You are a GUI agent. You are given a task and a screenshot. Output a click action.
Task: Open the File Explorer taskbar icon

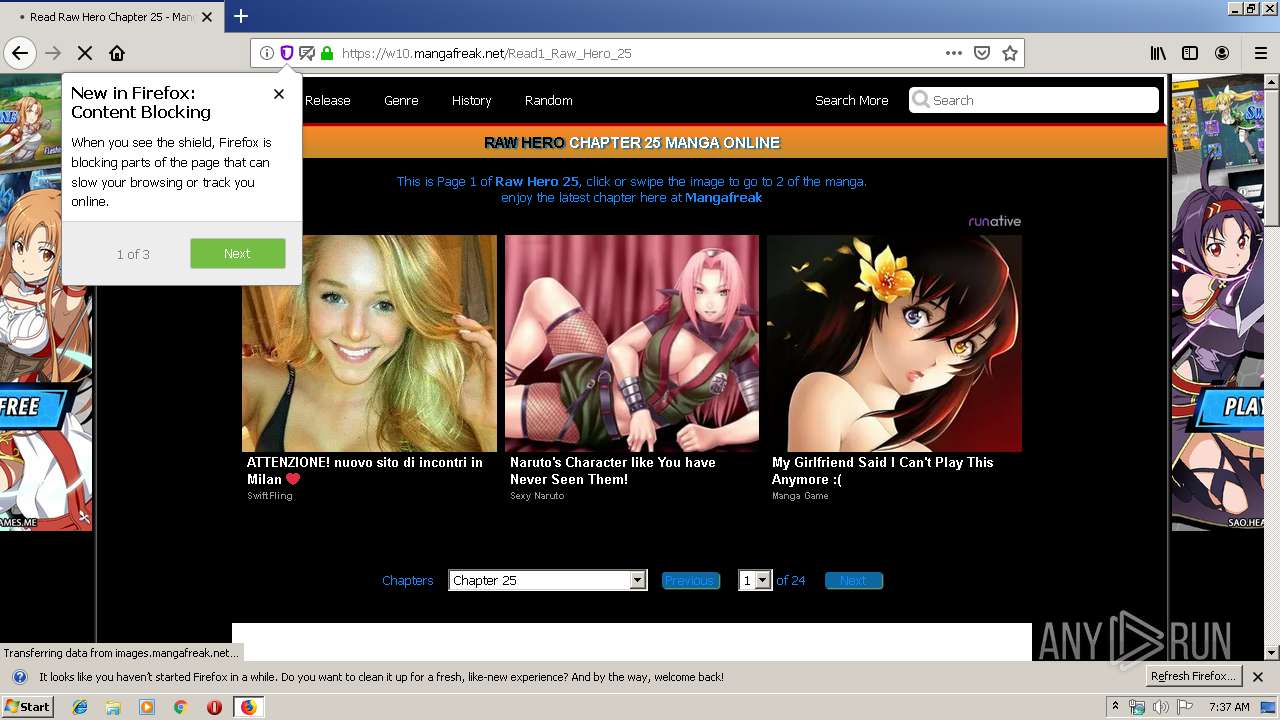(113, 707)
